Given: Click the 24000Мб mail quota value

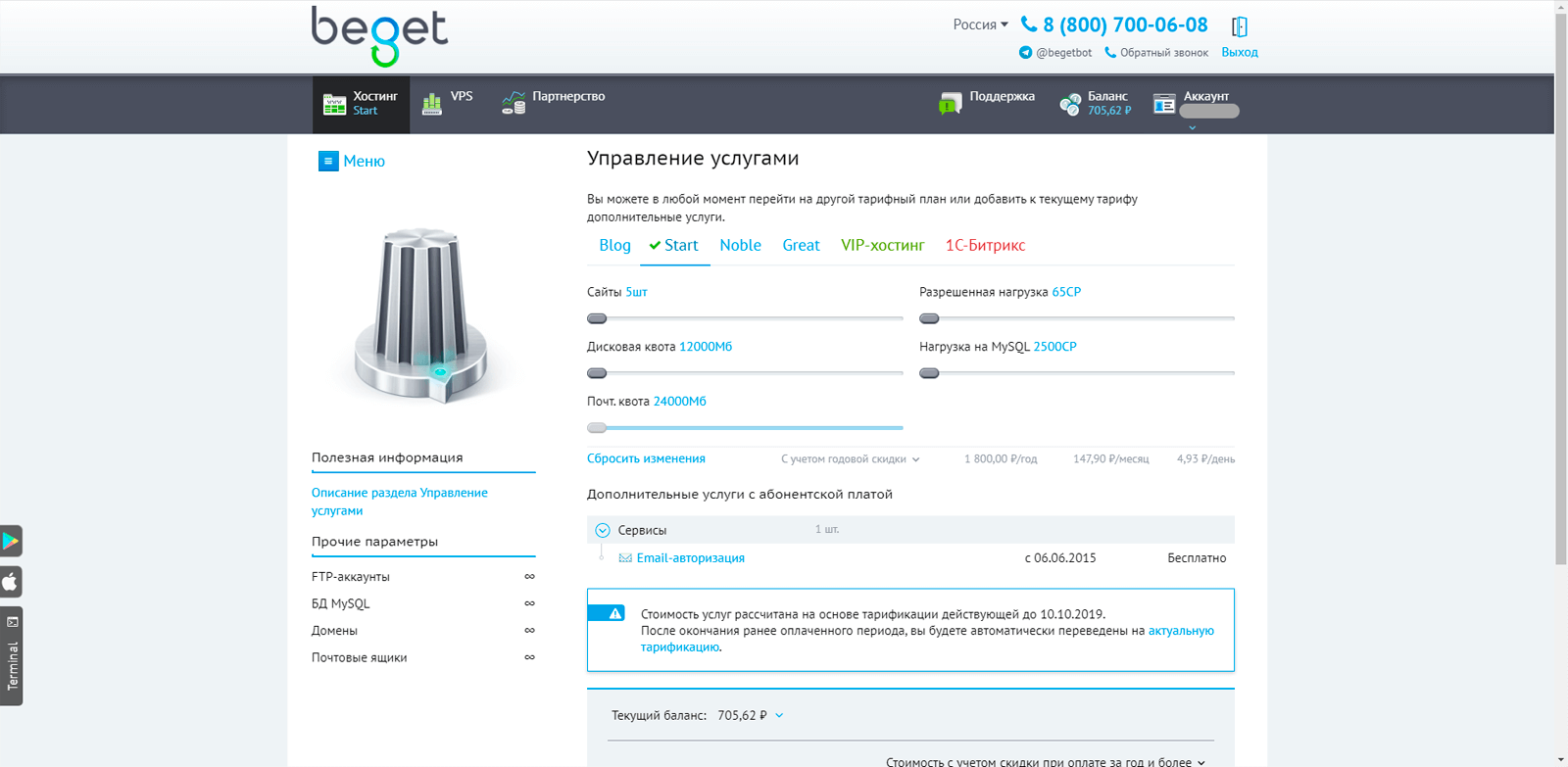Looking at the screenshot, I should click(680, 402).
